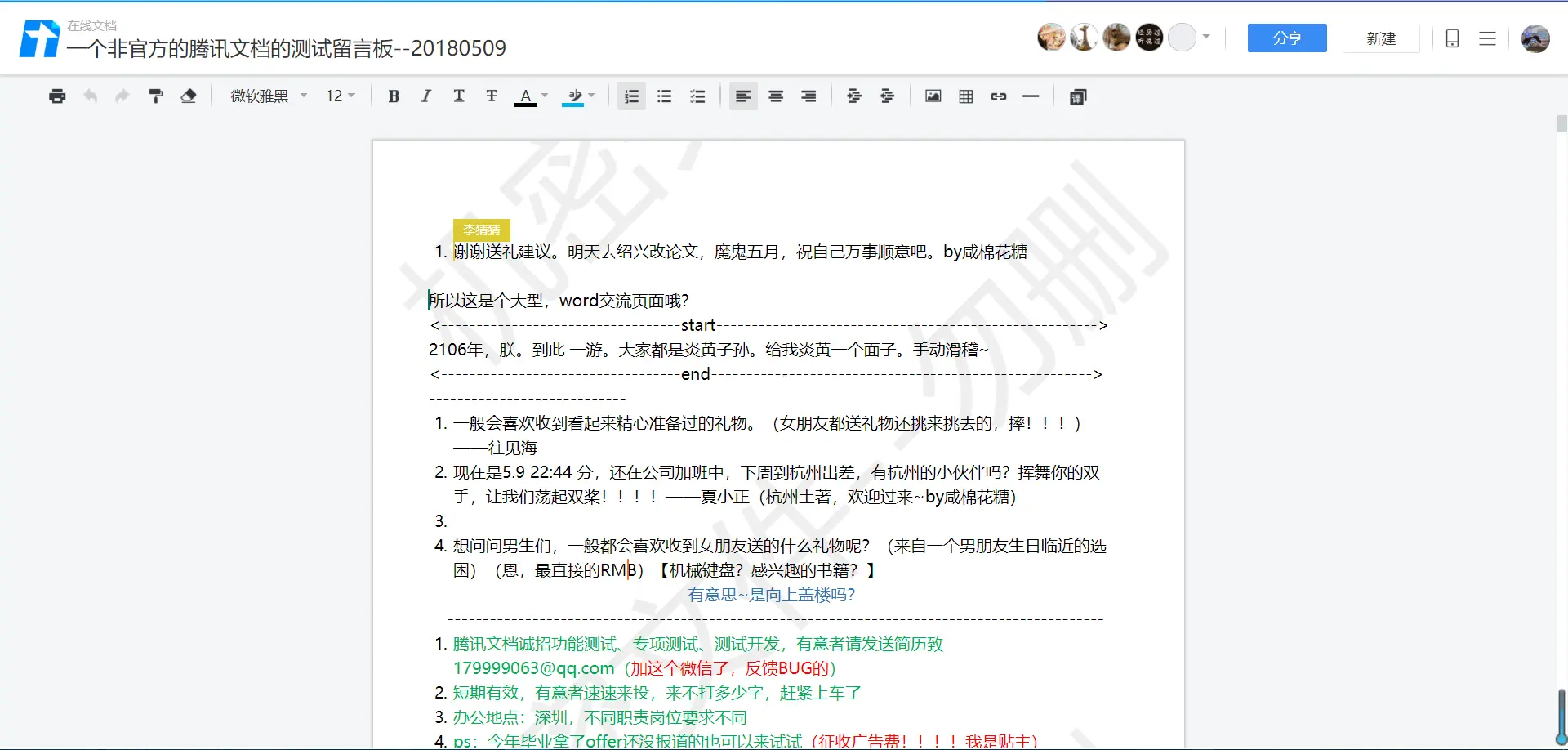The width and height of the screenshot is (1568, 750).
Task: Click the line starting 现在是5.9 22:44 分
Action: click(x=777, y=472)
